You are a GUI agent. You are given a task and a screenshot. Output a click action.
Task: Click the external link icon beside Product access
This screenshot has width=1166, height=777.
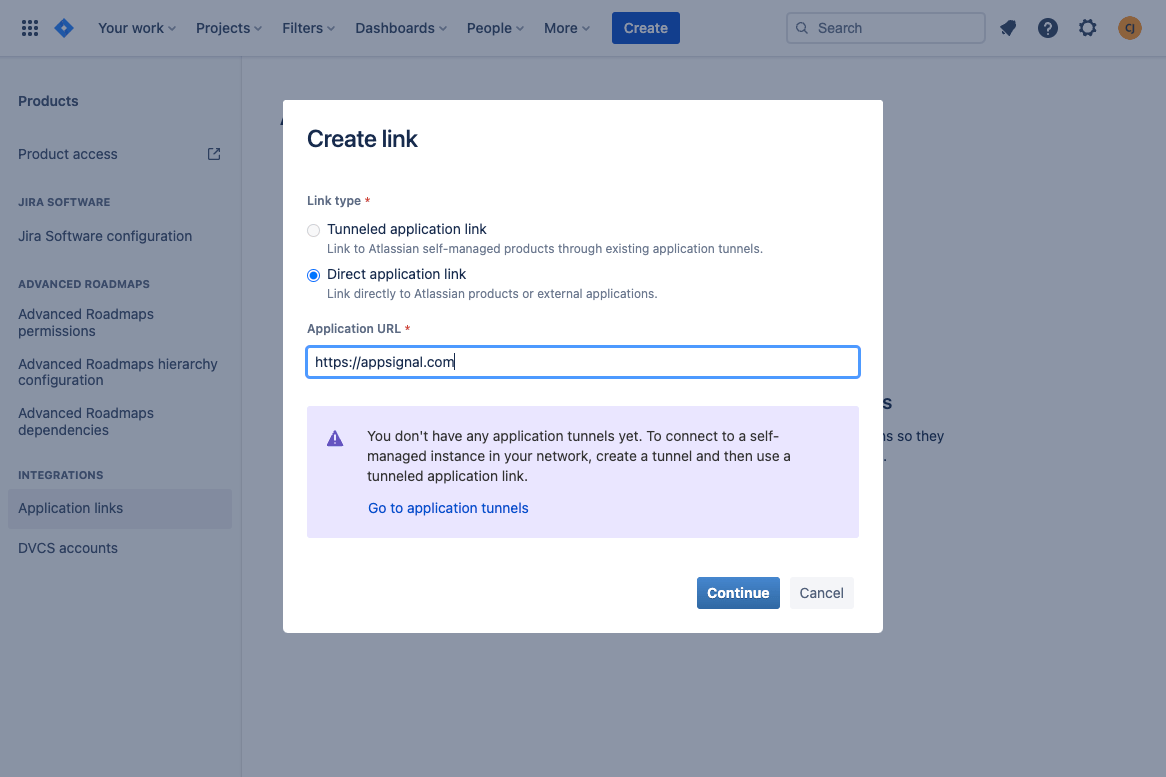click(214, 154)
